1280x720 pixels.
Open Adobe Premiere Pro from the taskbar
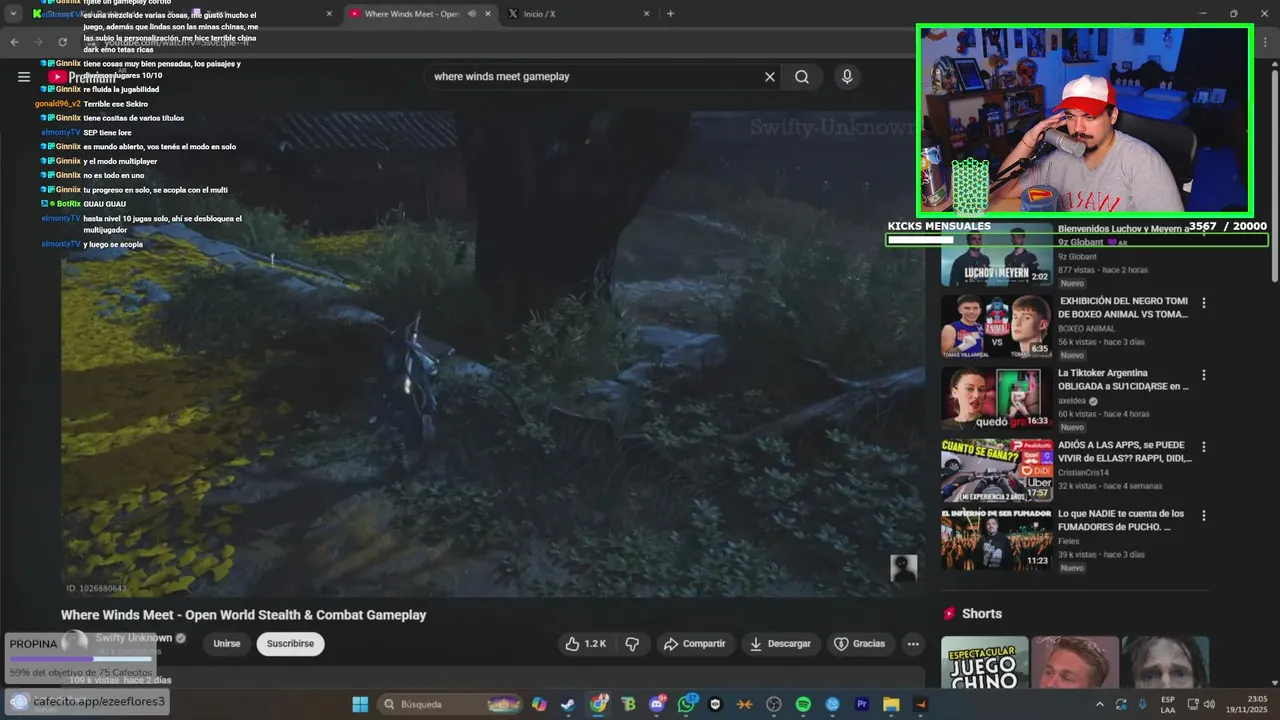click(862, 704)
